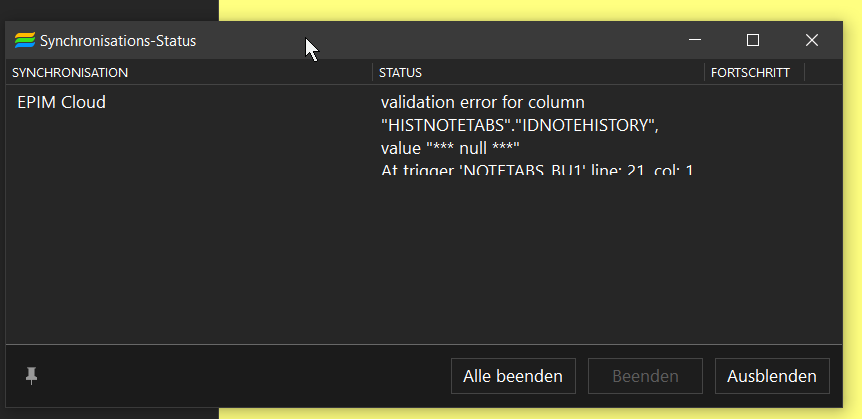Screen dimensions: 862x419
Task: Sort by the SYNCHRONISATION column header
Action: (189, 73)
